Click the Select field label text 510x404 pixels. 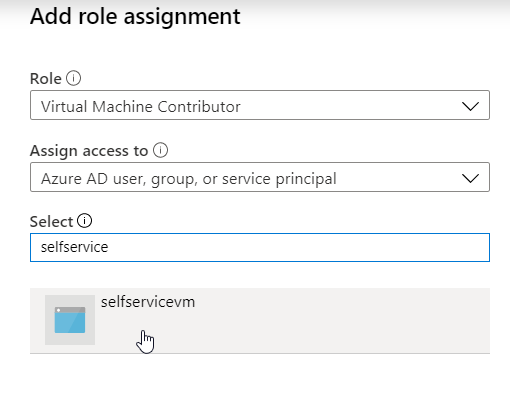coord(51,221)
